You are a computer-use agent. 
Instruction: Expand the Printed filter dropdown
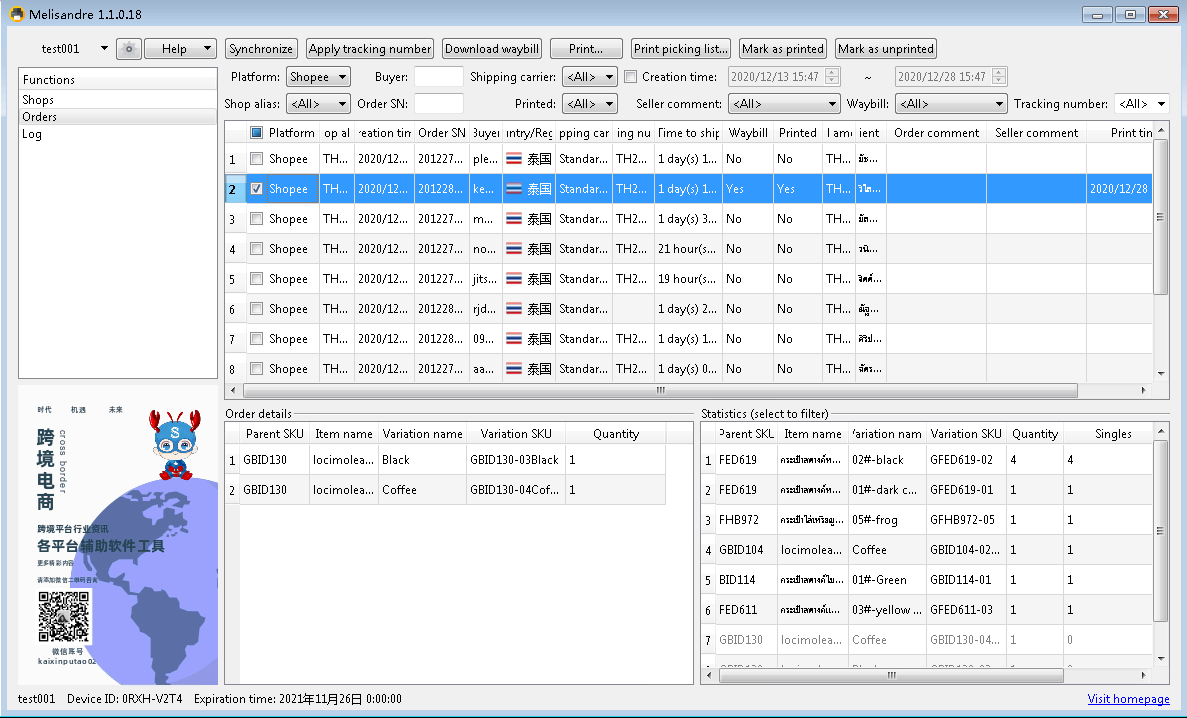coord(590,104)
